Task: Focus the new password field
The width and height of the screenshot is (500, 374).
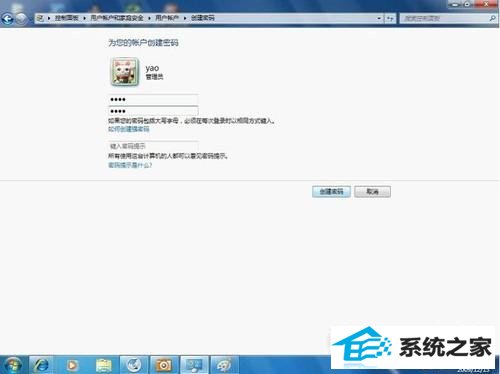Action: coord(153,99)
